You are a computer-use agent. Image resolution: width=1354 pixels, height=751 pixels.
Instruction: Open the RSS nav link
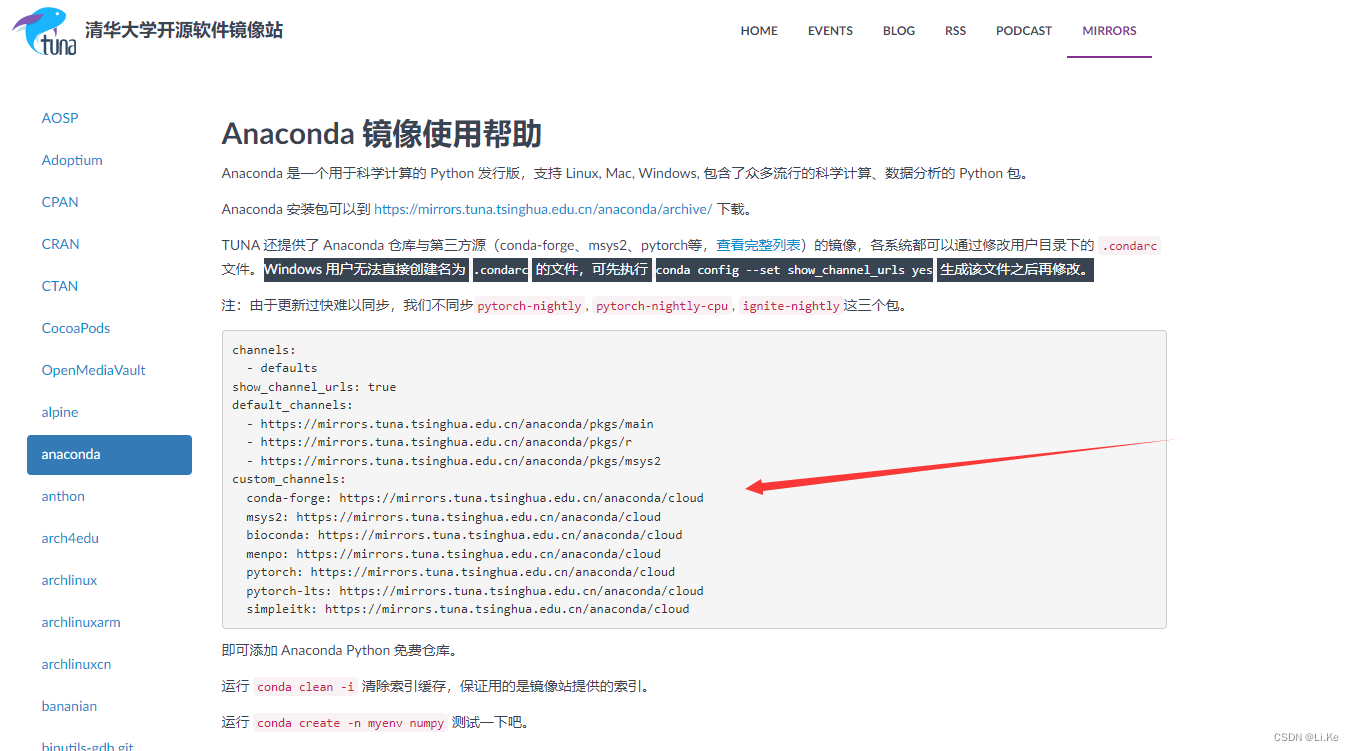point(955,31)
